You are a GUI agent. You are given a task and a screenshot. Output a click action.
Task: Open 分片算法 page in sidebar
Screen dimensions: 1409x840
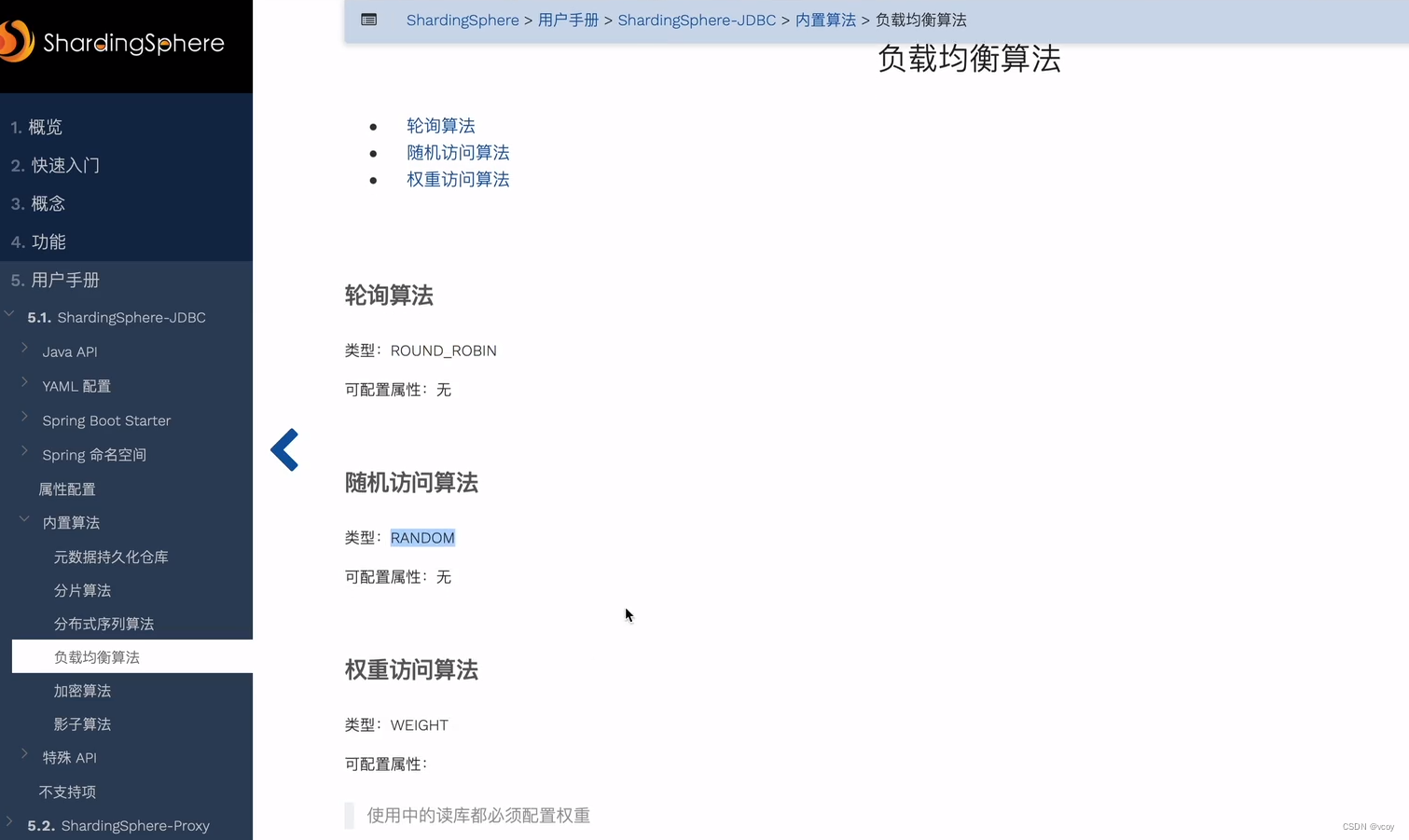coord(82,590)
